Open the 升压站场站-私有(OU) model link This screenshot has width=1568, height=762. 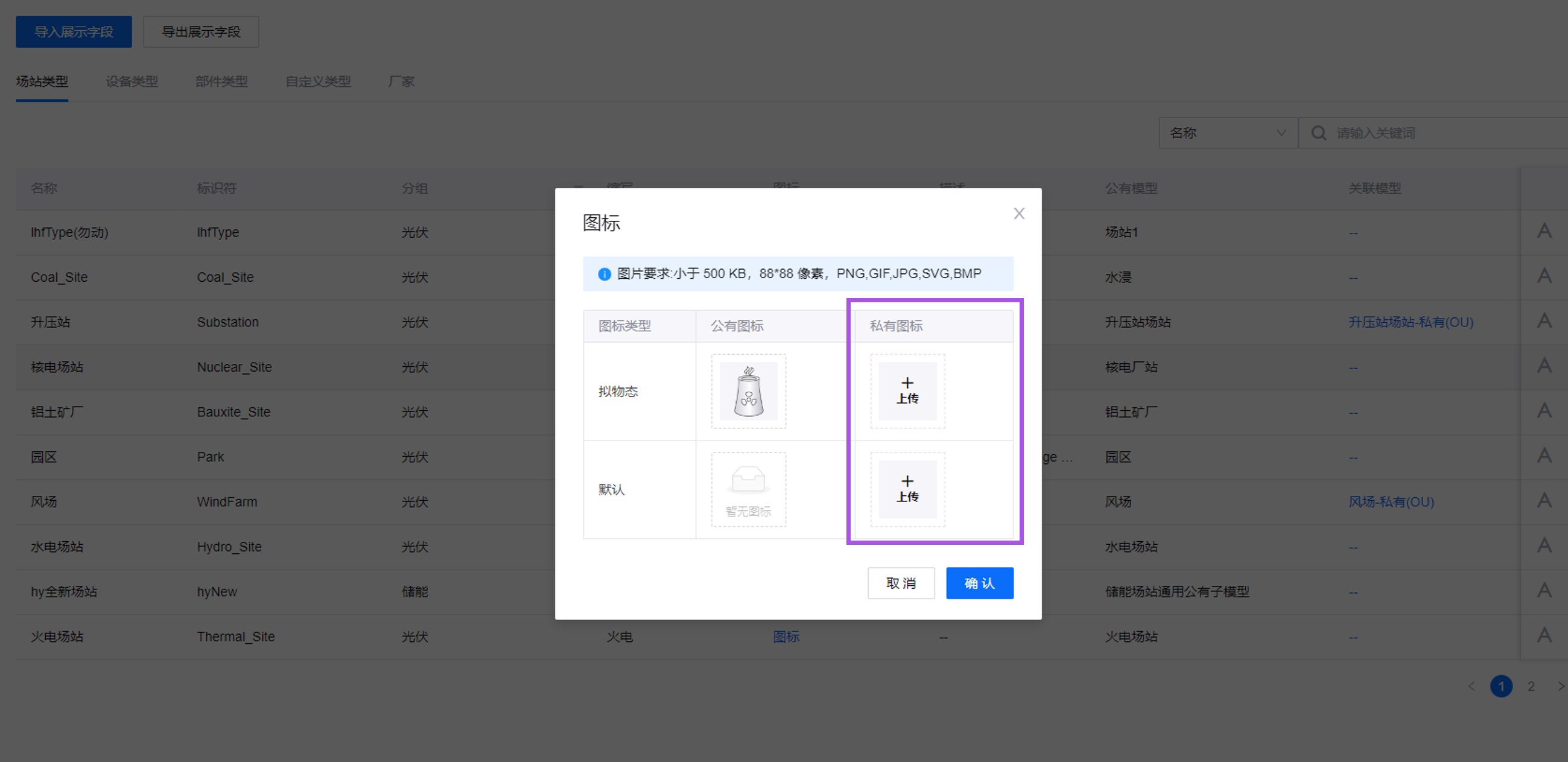[x=1411, y=322]
